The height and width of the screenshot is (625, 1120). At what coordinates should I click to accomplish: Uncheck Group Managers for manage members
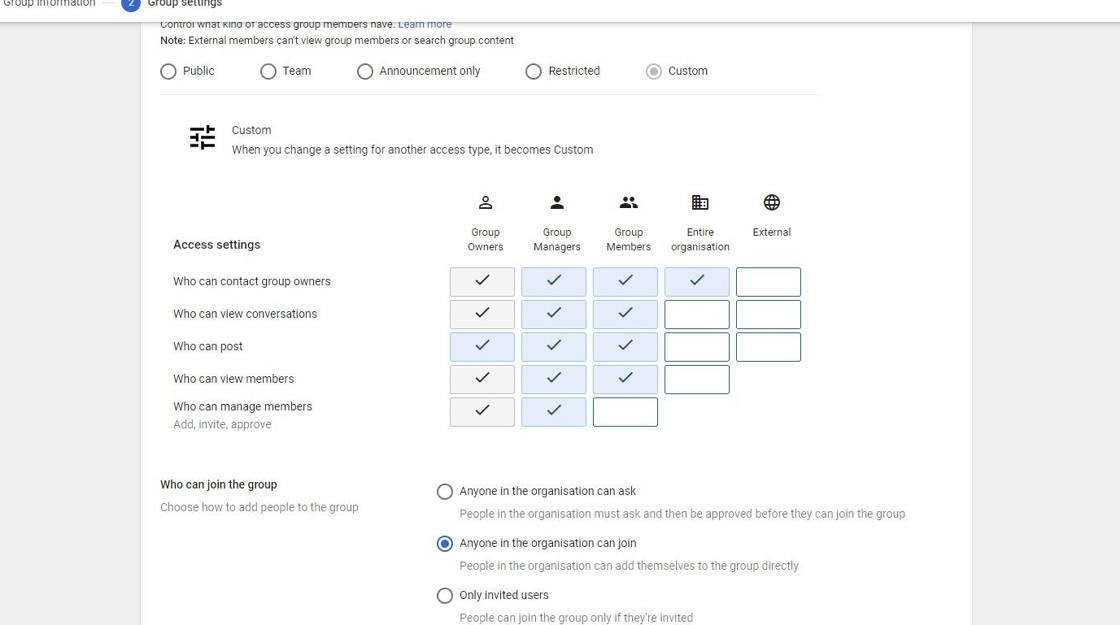coord(554,412)
